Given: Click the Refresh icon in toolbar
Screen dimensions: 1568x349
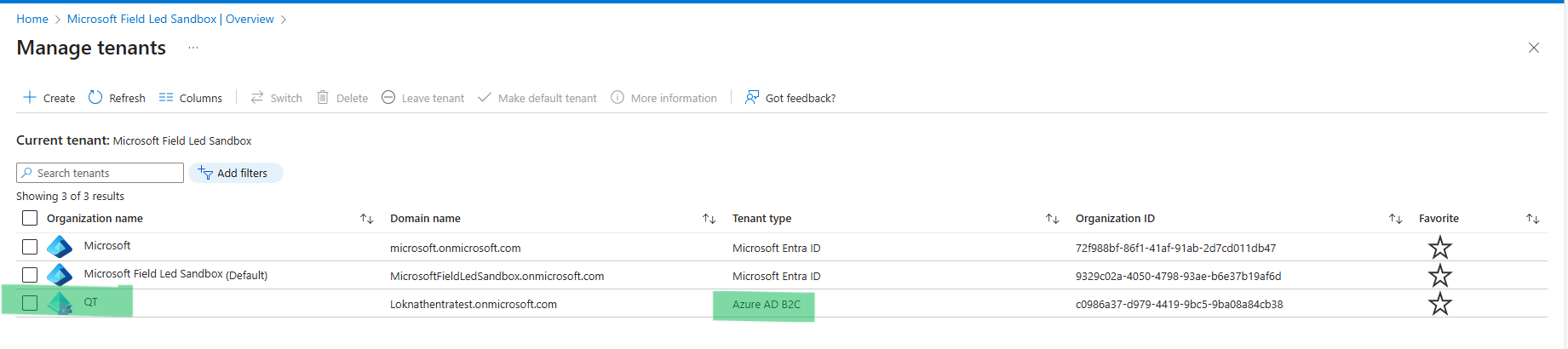Looking at the screenshot, I should [95, 97].
